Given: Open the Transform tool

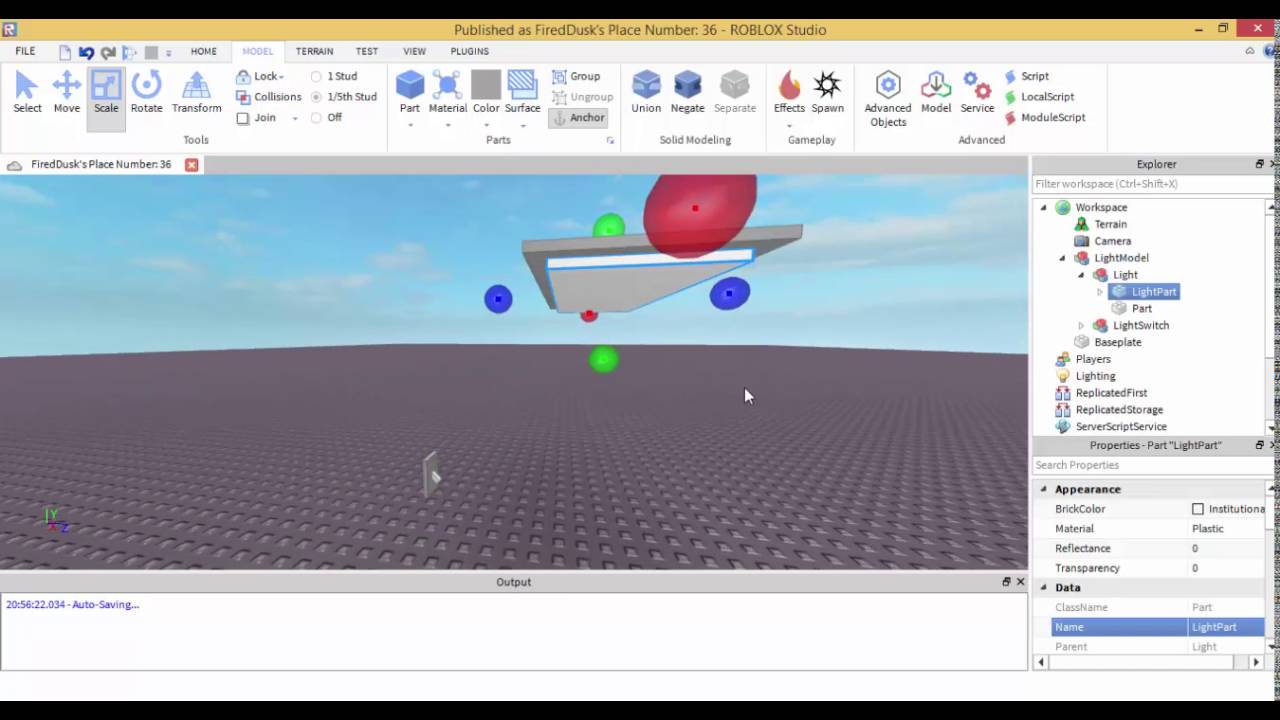Looking at the screenshot, I should click(x=196, y=92).
